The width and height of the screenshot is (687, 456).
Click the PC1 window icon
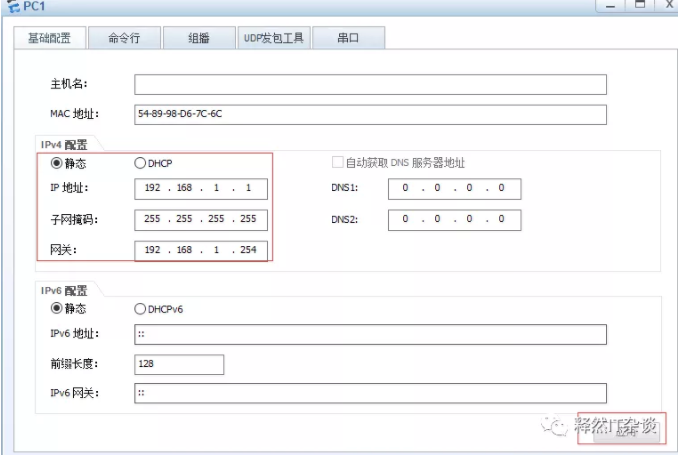click(13, 6)
